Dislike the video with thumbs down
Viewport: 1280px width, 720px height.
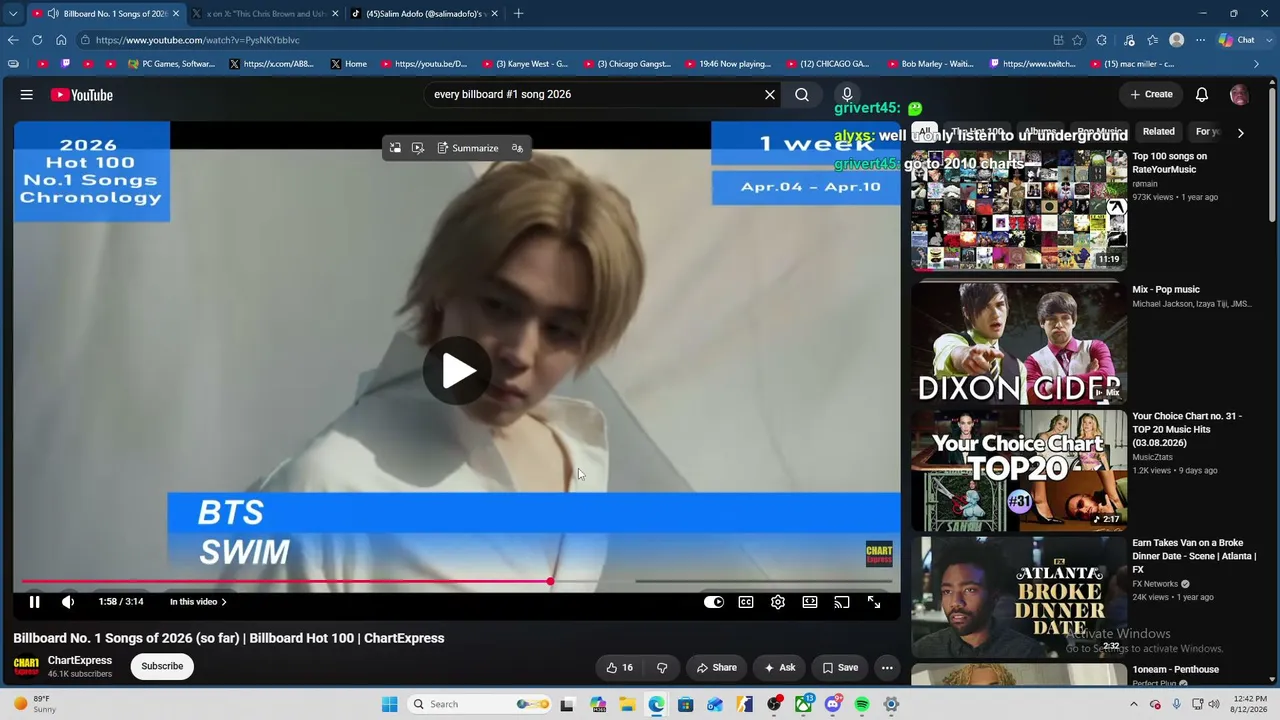click(662, 667)
